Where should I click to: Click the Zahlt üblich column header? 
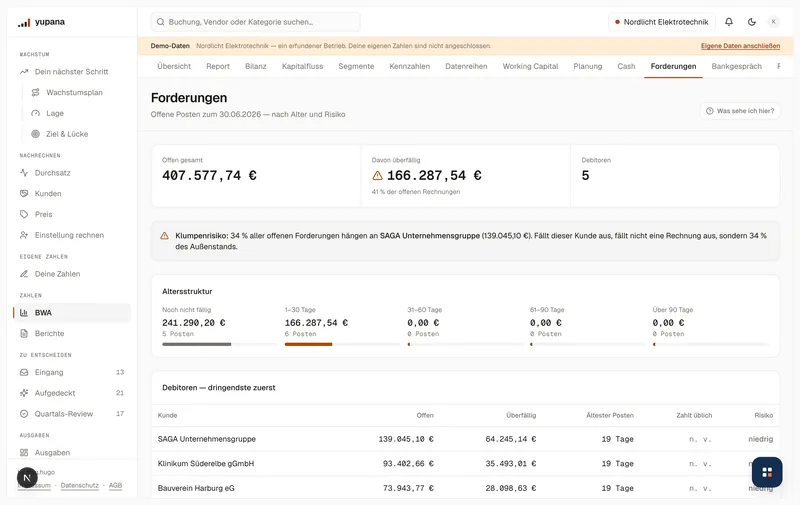[694, 415]
